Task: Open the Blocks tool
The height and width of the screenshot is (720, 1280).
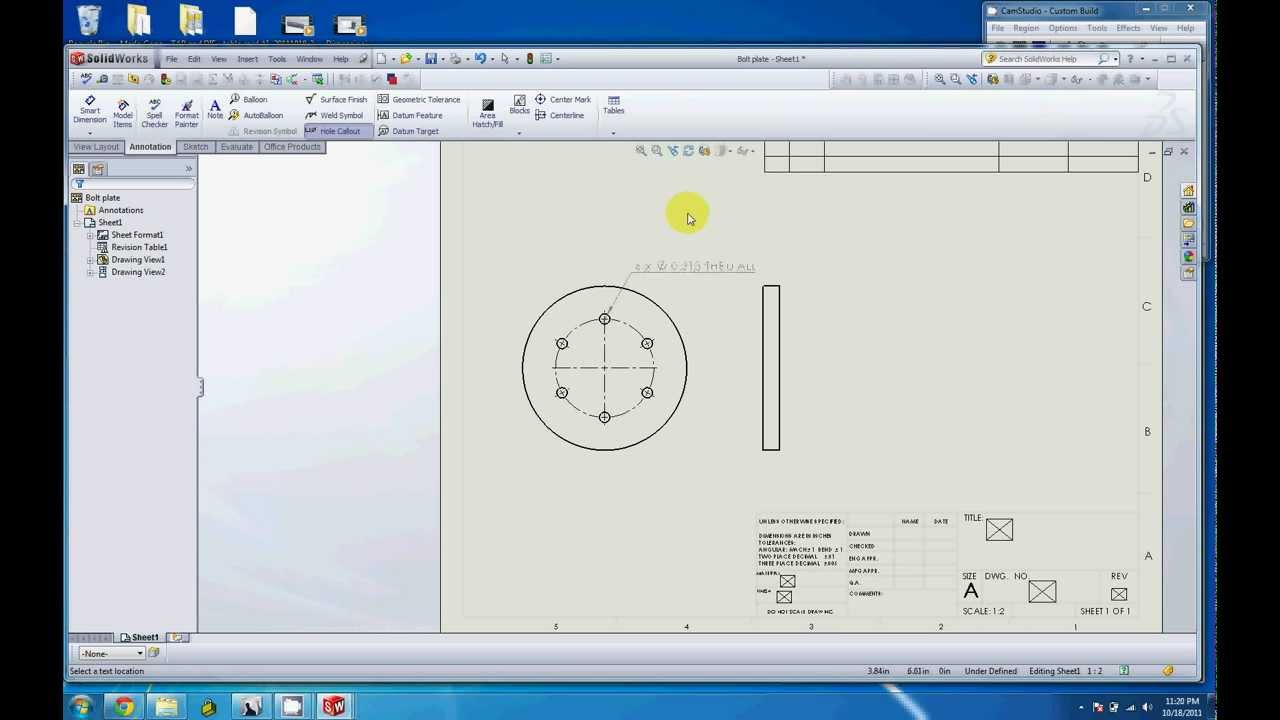Action: 519,104
